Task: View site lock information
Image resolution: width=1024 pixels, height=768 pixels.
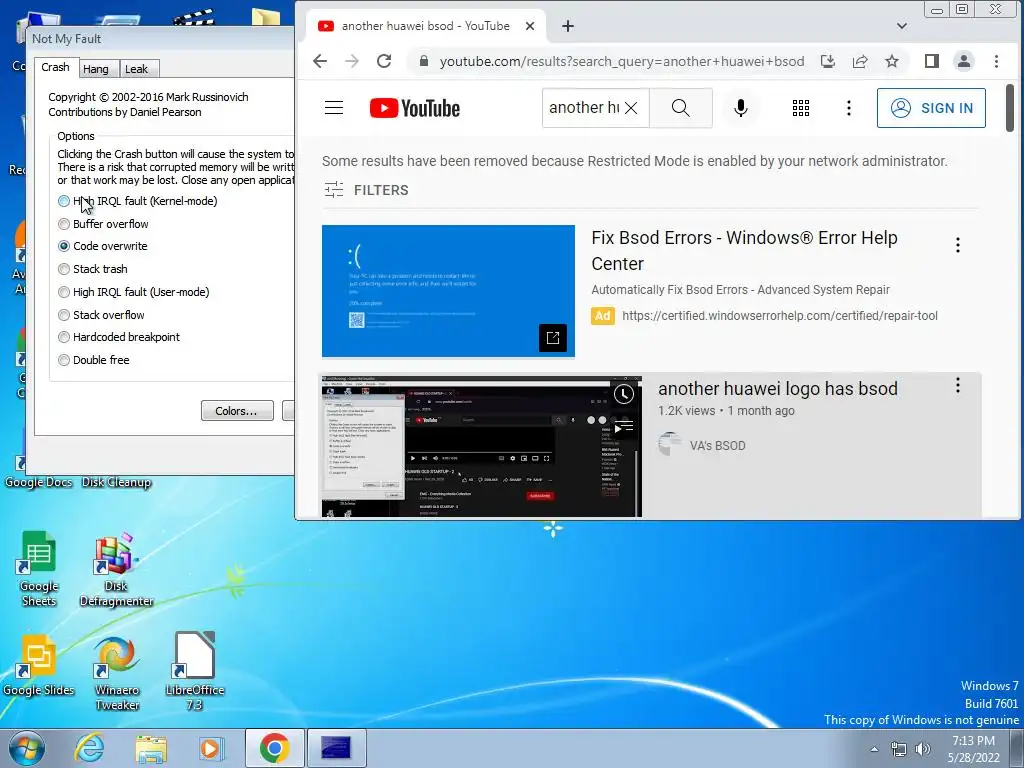Action: pos(424,61)
